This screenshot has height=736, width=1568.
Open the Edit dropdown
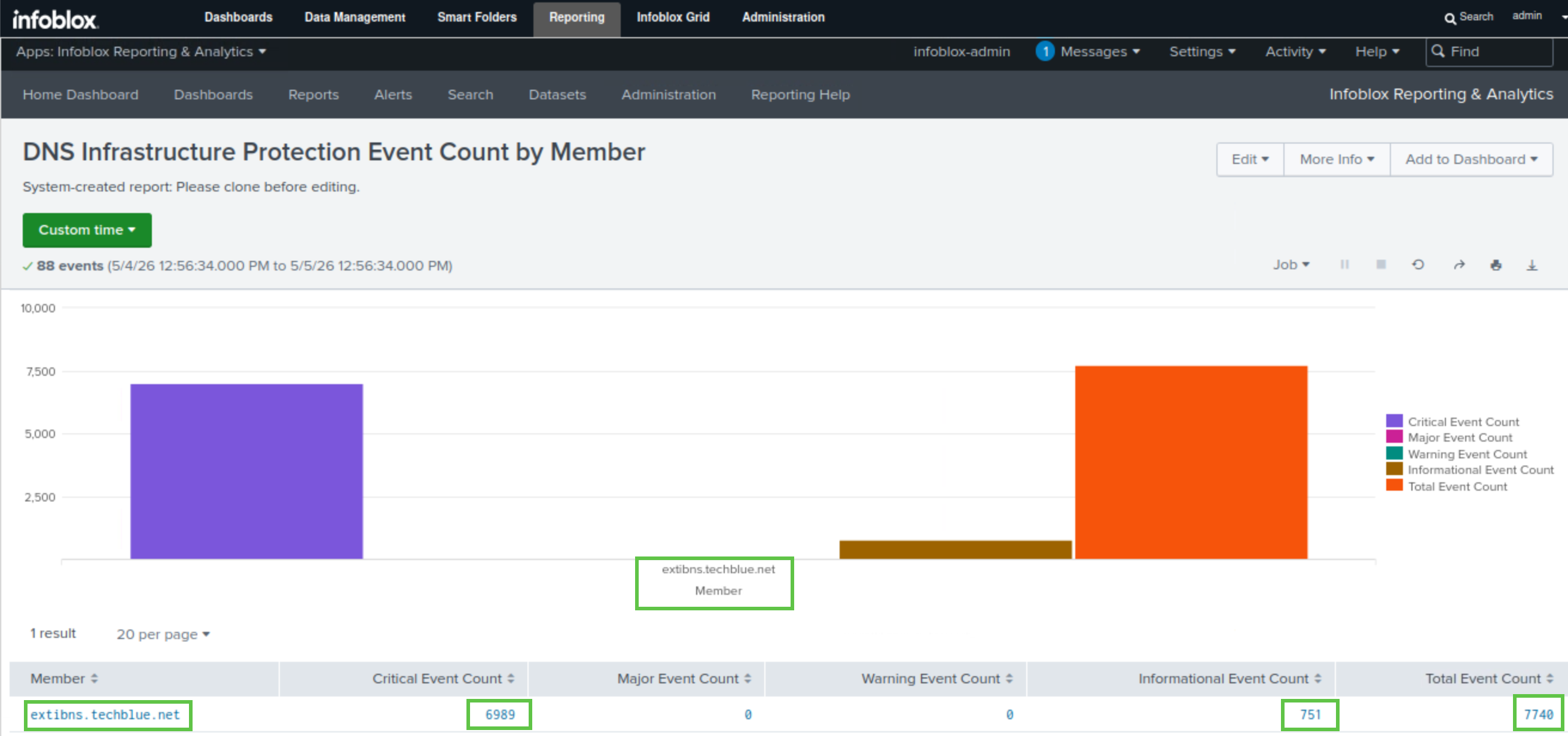[1250, 159]
